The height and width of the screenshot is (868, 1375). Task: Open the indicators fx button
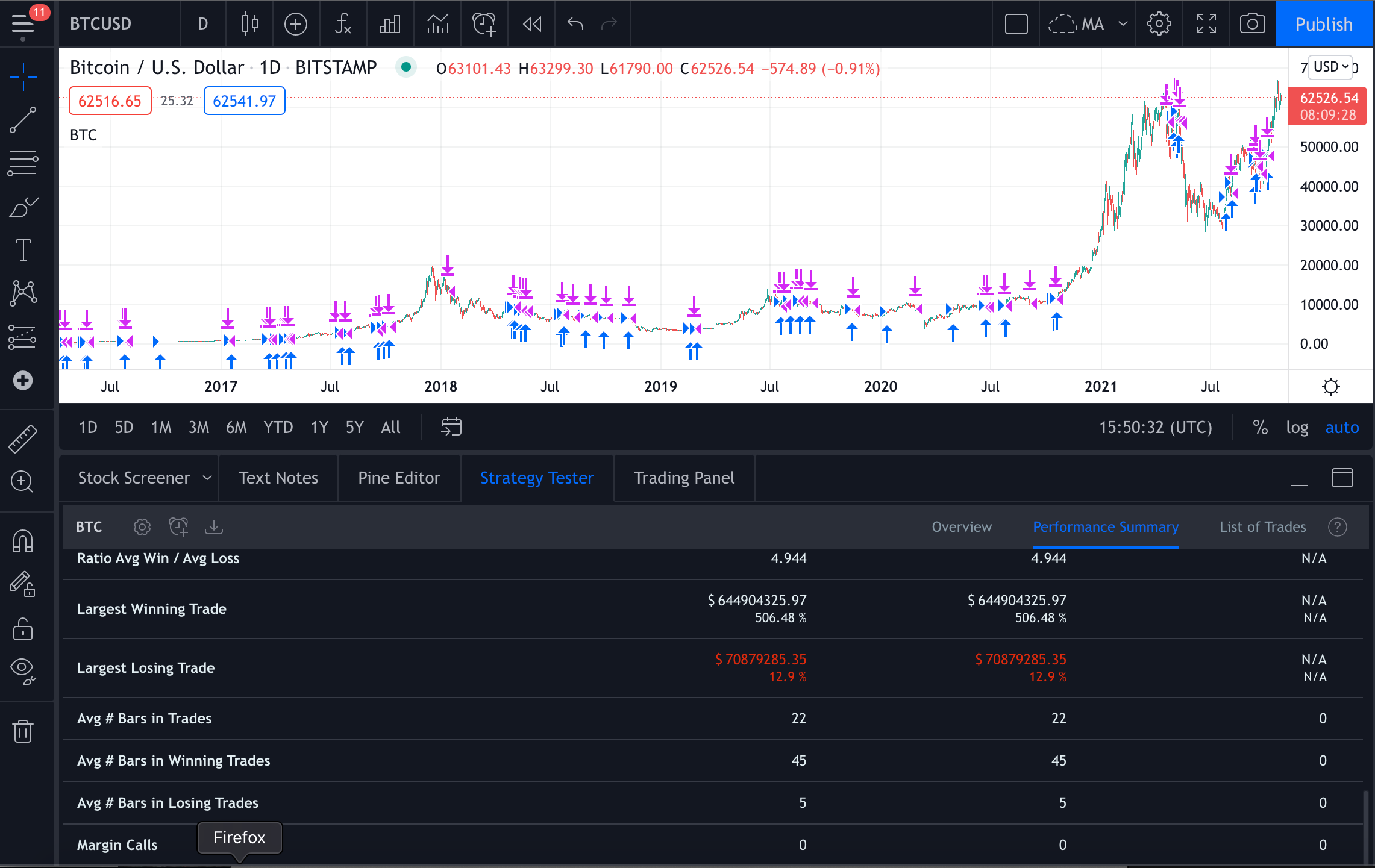(x=343, y=24)
